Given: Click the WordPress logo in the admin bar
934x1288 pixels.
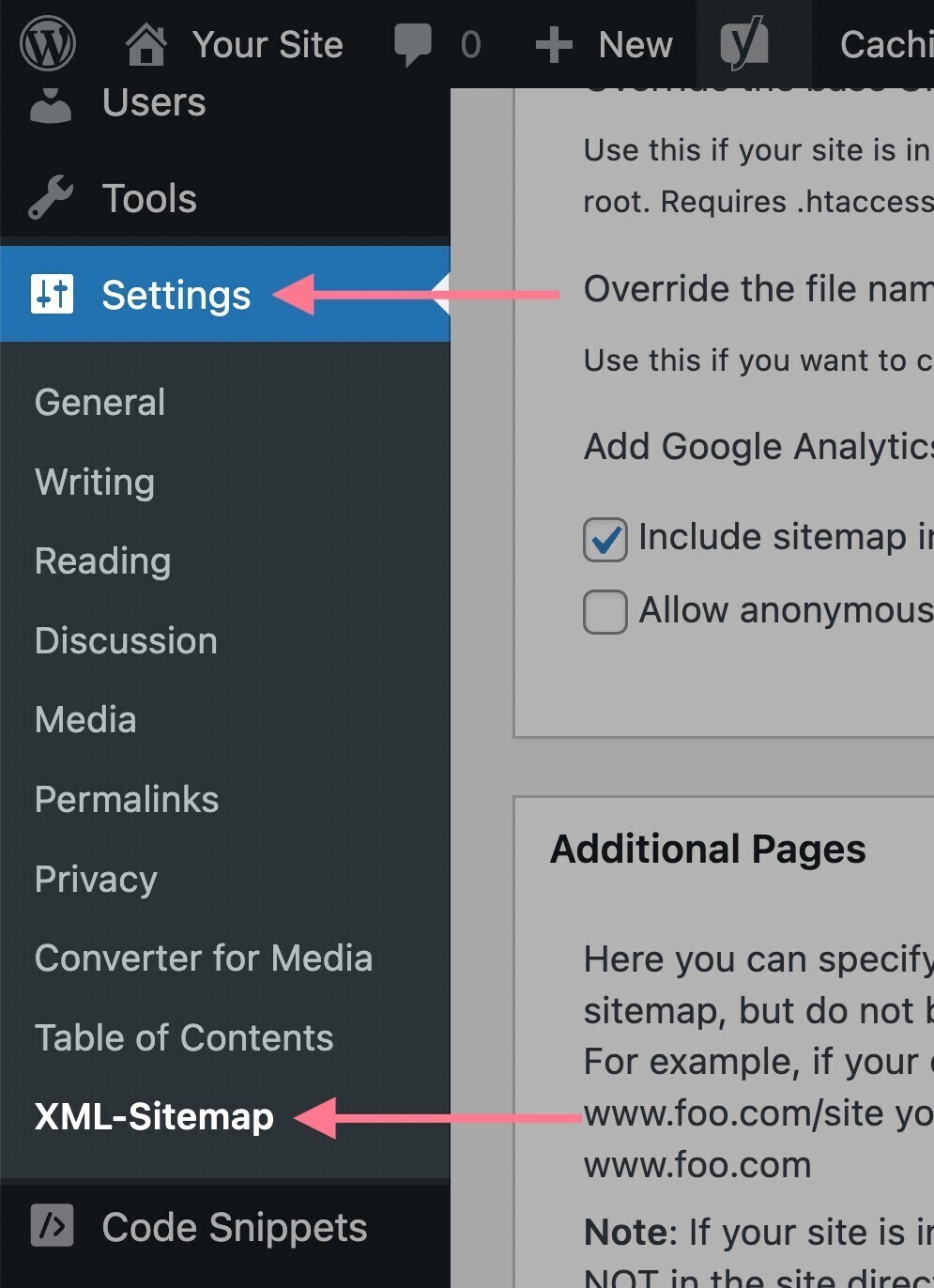Looking at the screenshot, I should (47, 42).
